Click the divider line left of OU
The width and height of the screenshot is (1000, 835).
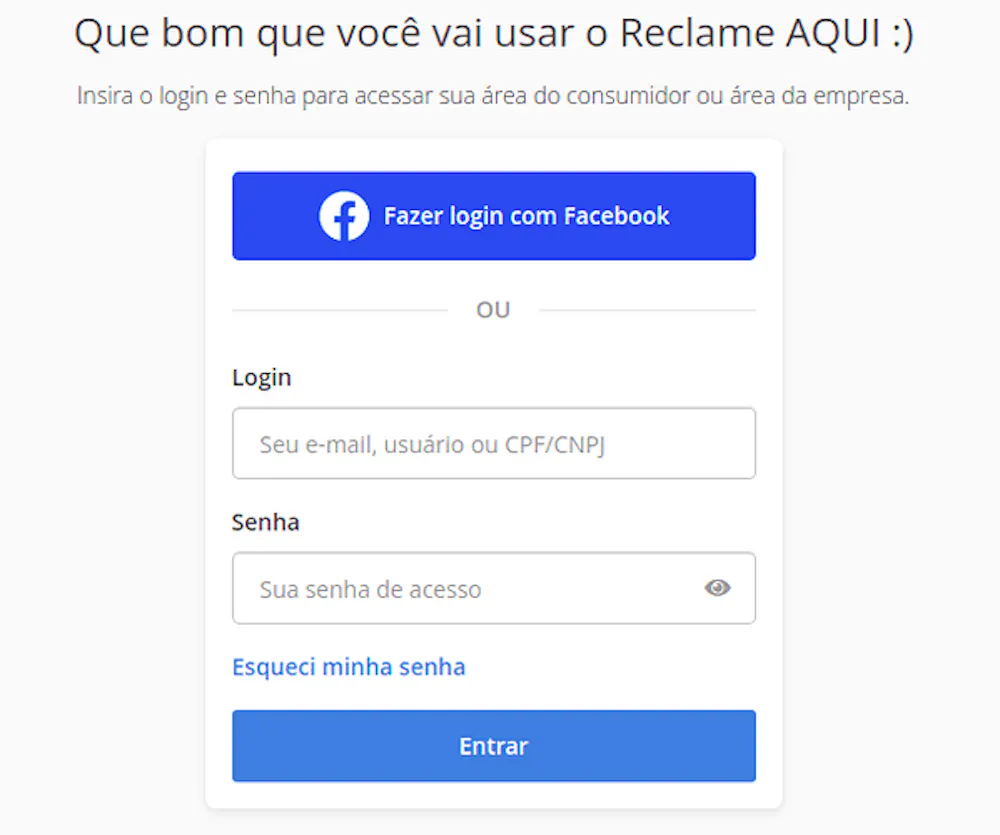point(340,310)
